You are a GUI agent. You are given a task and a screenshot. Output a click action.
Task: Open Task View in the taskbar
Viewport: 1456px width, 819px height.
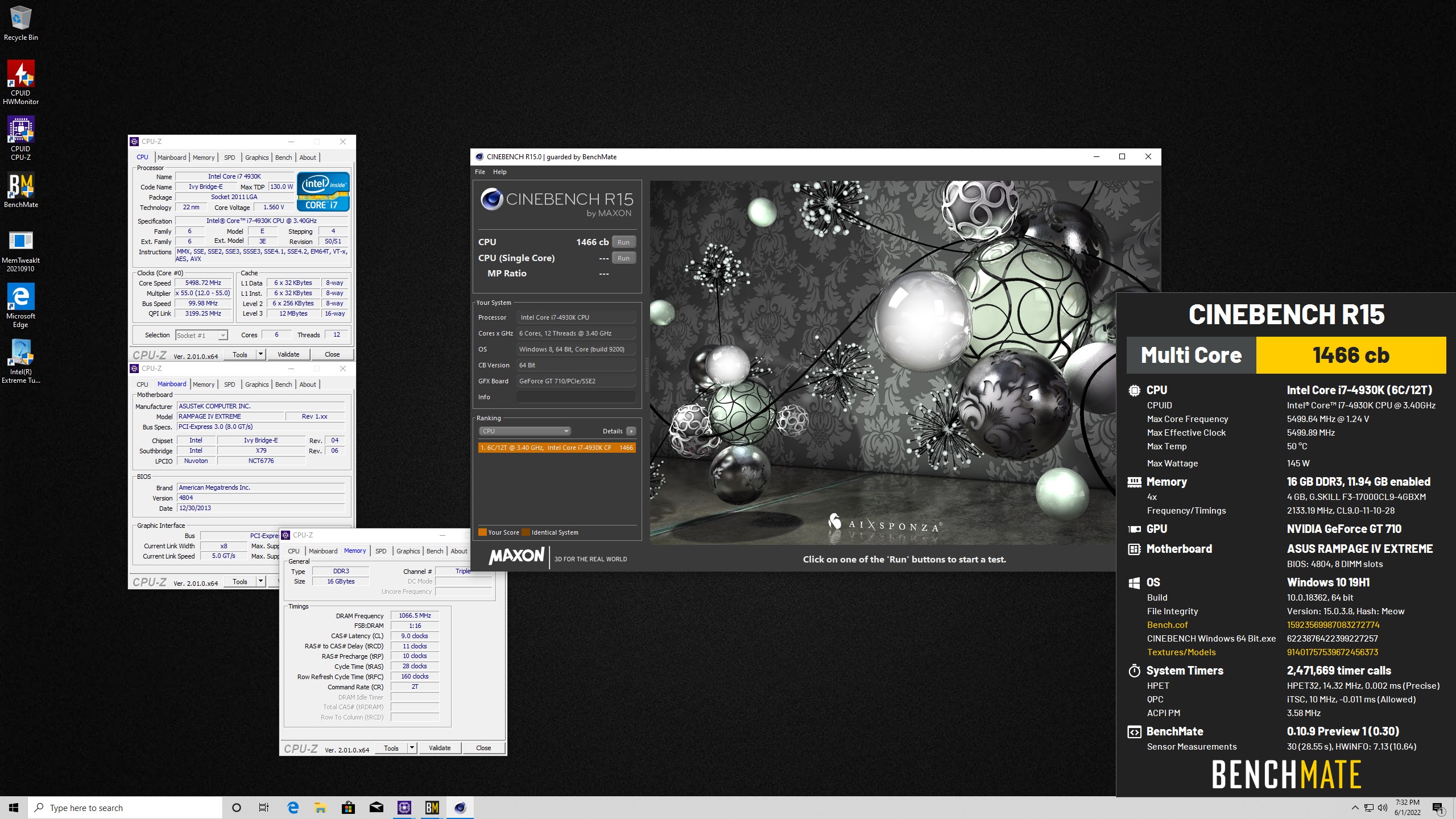[x=264, y=808]
